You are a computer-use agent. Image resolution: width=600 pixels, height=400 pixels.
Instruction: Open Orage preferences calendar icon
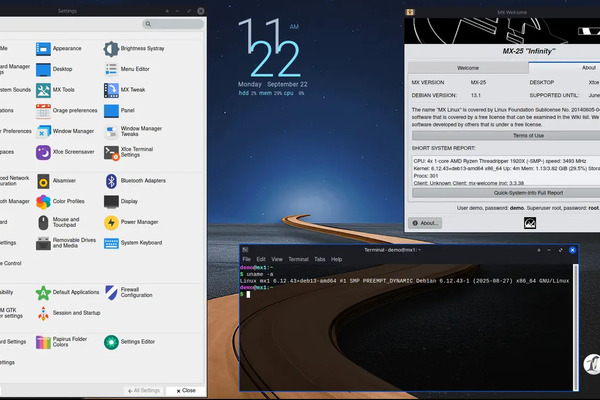[x=43, y=111]
